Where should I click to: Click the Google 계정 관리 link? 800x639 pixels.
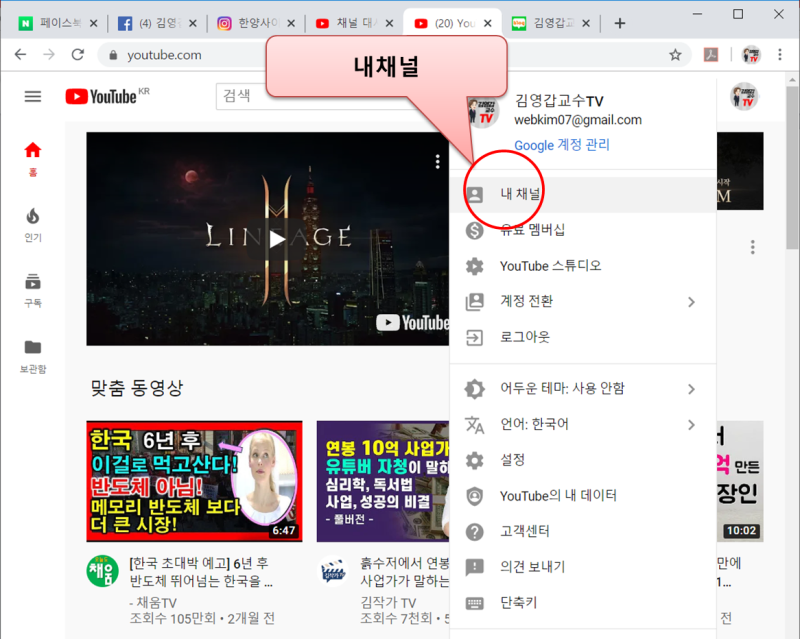coord(562,145)
